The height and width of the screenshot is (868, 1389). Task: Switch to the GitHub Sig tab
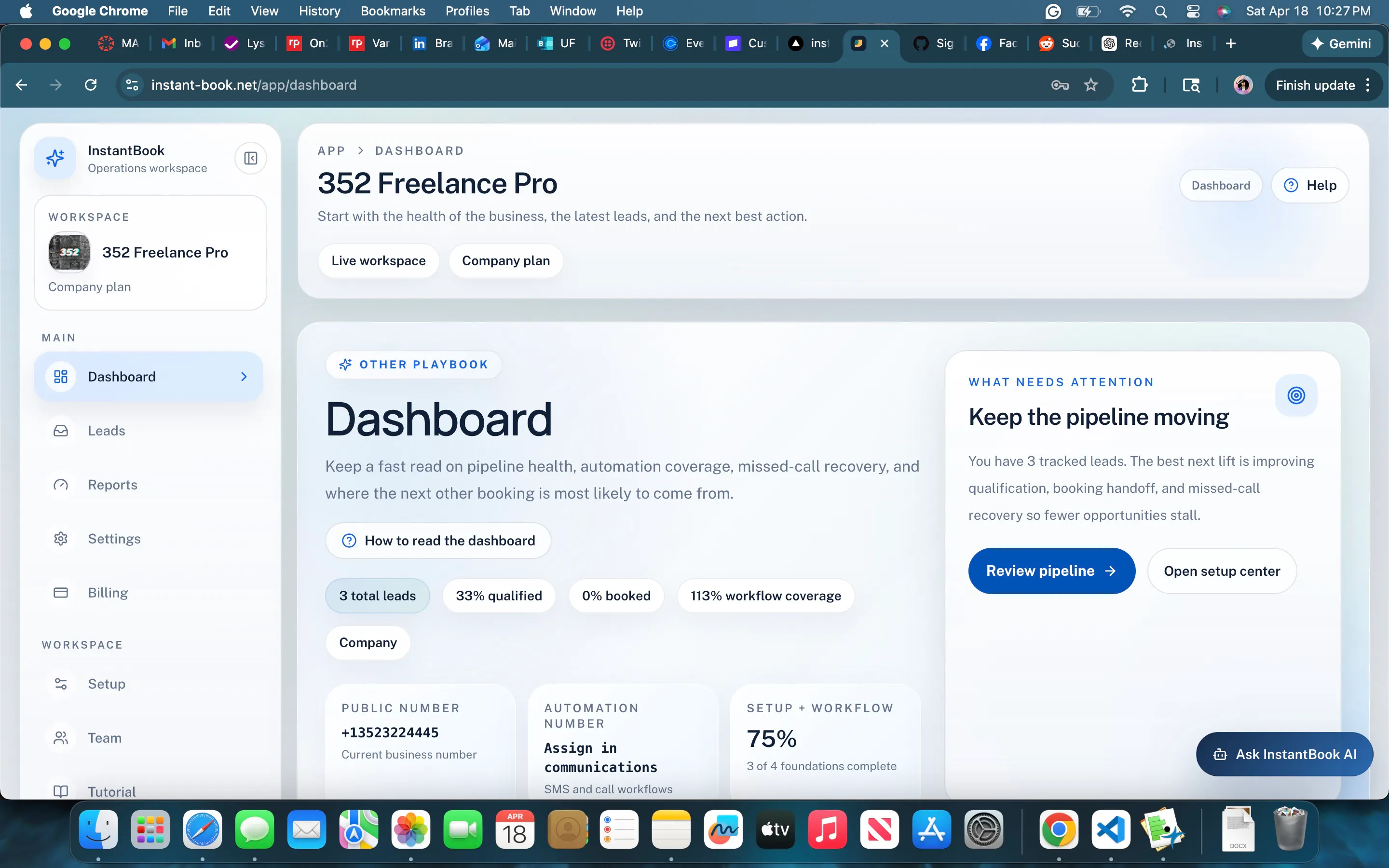[x=934, y=43]
